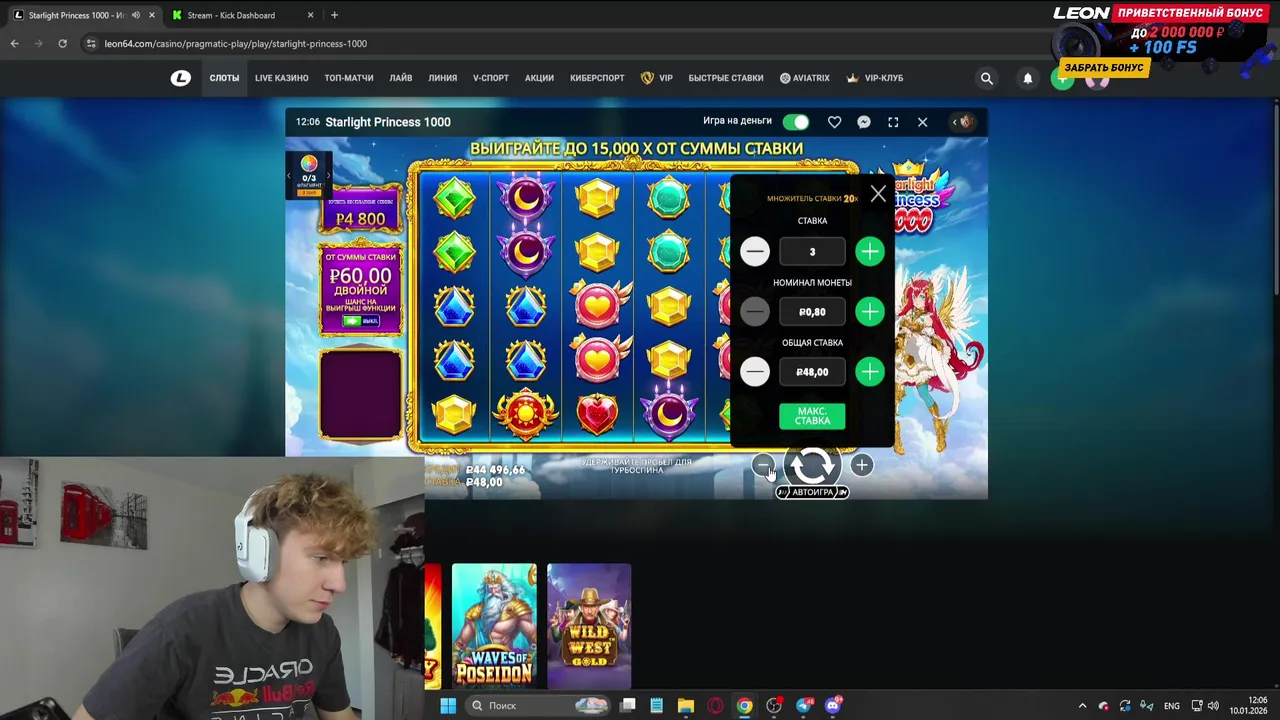This screenshot has height=720, width=1280.
Task: Switch to the Kick Dashboard browser tab
Action: pyautogui.click(x=243, y=15)
